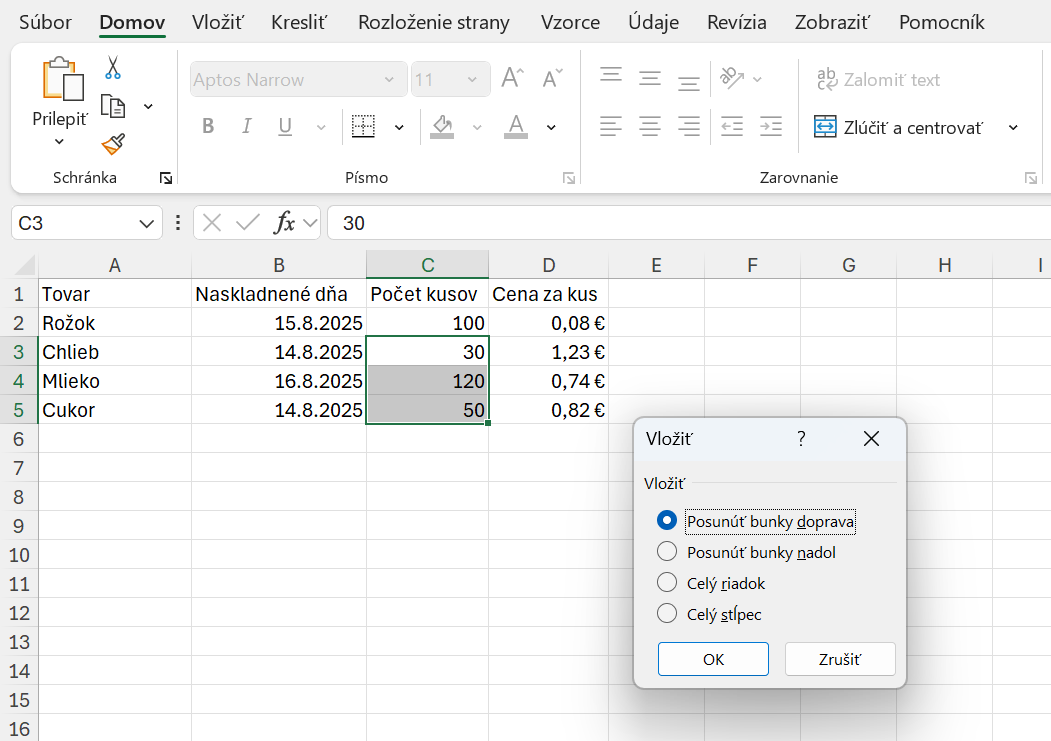Select Posunúť bunky doprava radio option
1051x741 pixels.
(x=666, y=521)
